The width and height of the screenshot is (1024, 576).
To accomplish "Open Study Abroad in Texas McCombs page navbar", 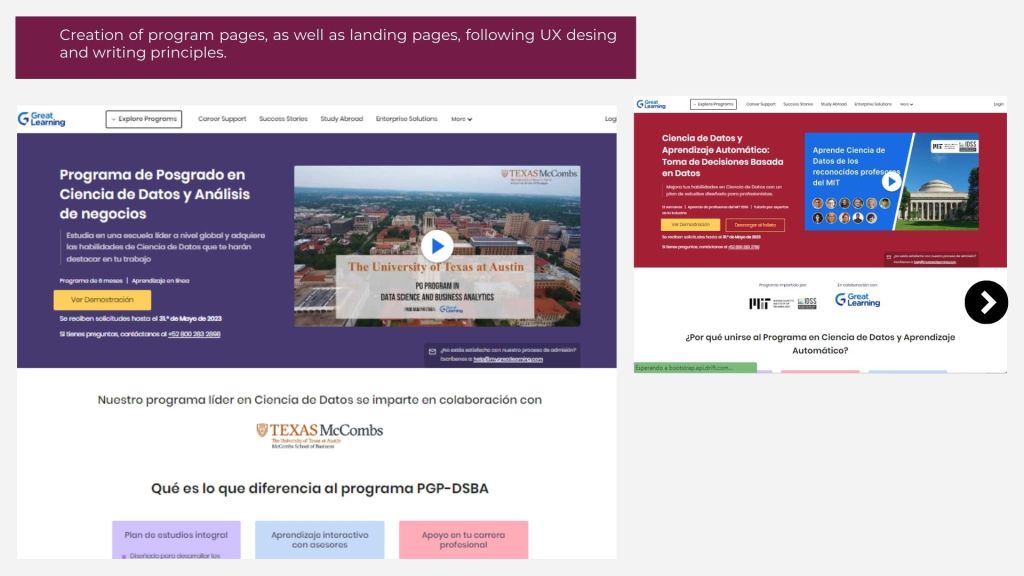I will coord(341,119).
